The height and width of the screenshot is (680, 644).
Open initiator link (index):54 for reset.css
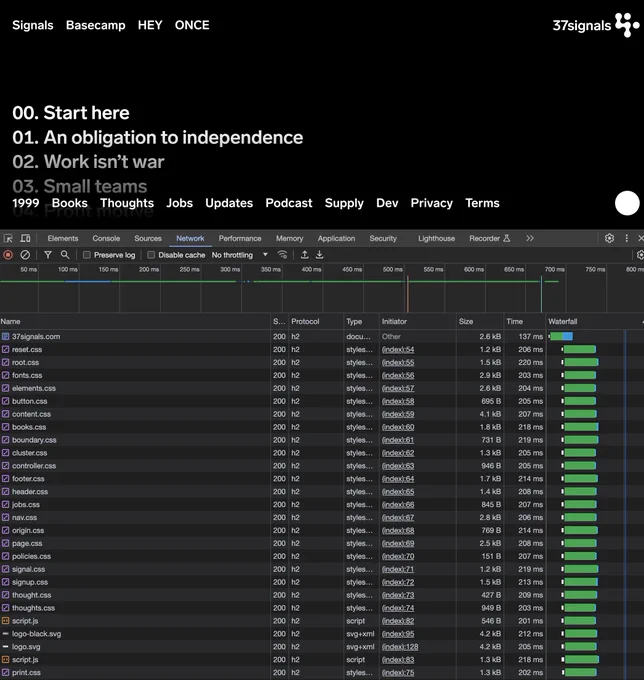(x=398, y=350)
